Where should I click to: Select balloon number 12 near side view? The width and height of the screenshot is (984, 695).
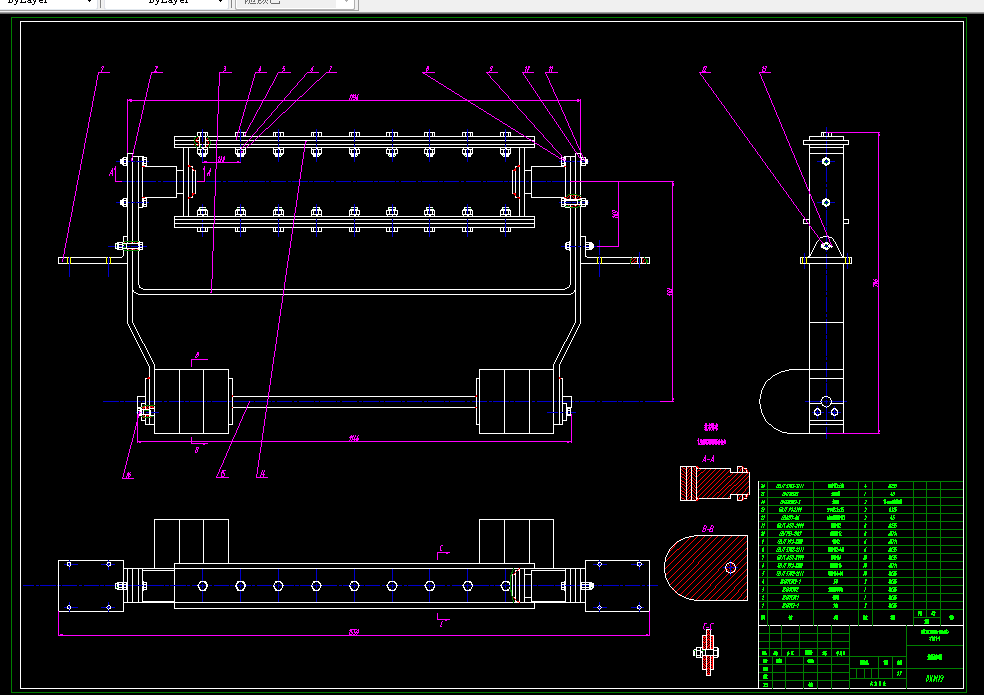tap(704, 69)
